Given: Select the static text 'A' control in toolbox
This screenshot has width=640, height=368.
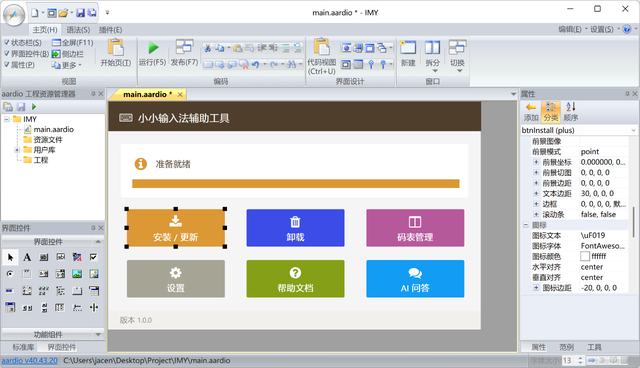Looking at the screenshot, I should [27, 257].
